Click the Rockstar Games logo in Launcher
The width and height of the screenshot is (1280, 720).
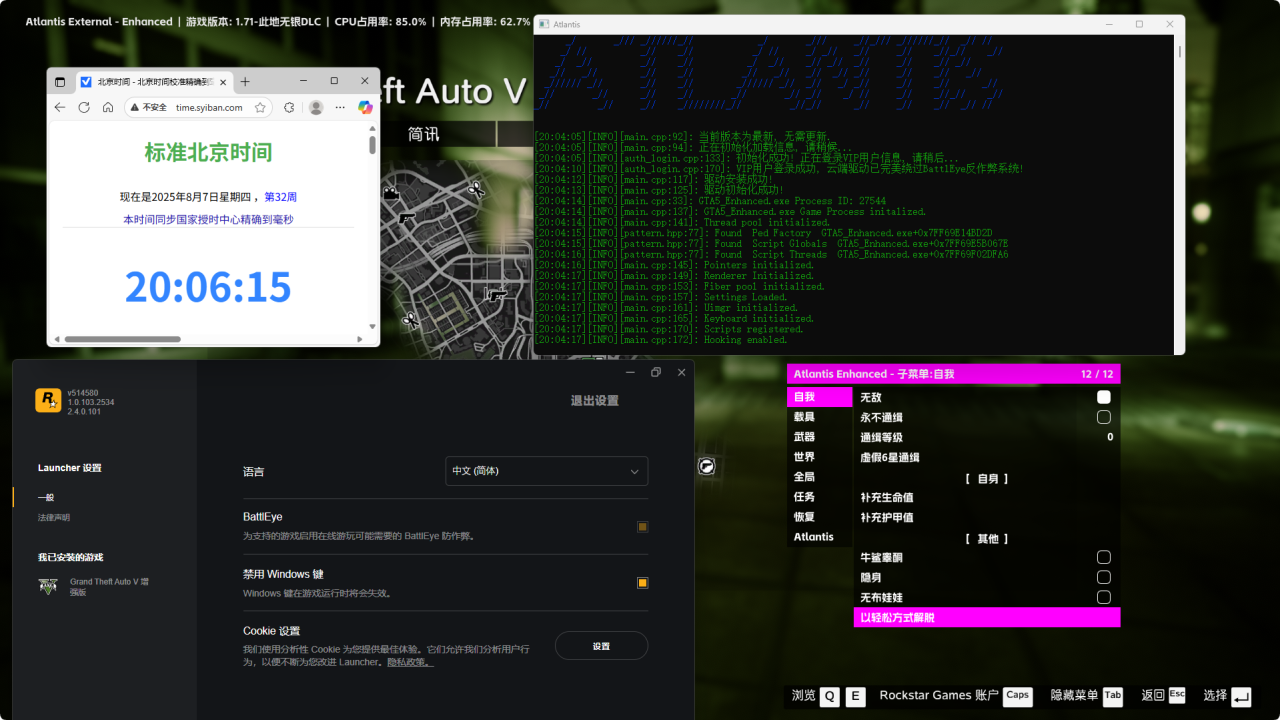48,400
